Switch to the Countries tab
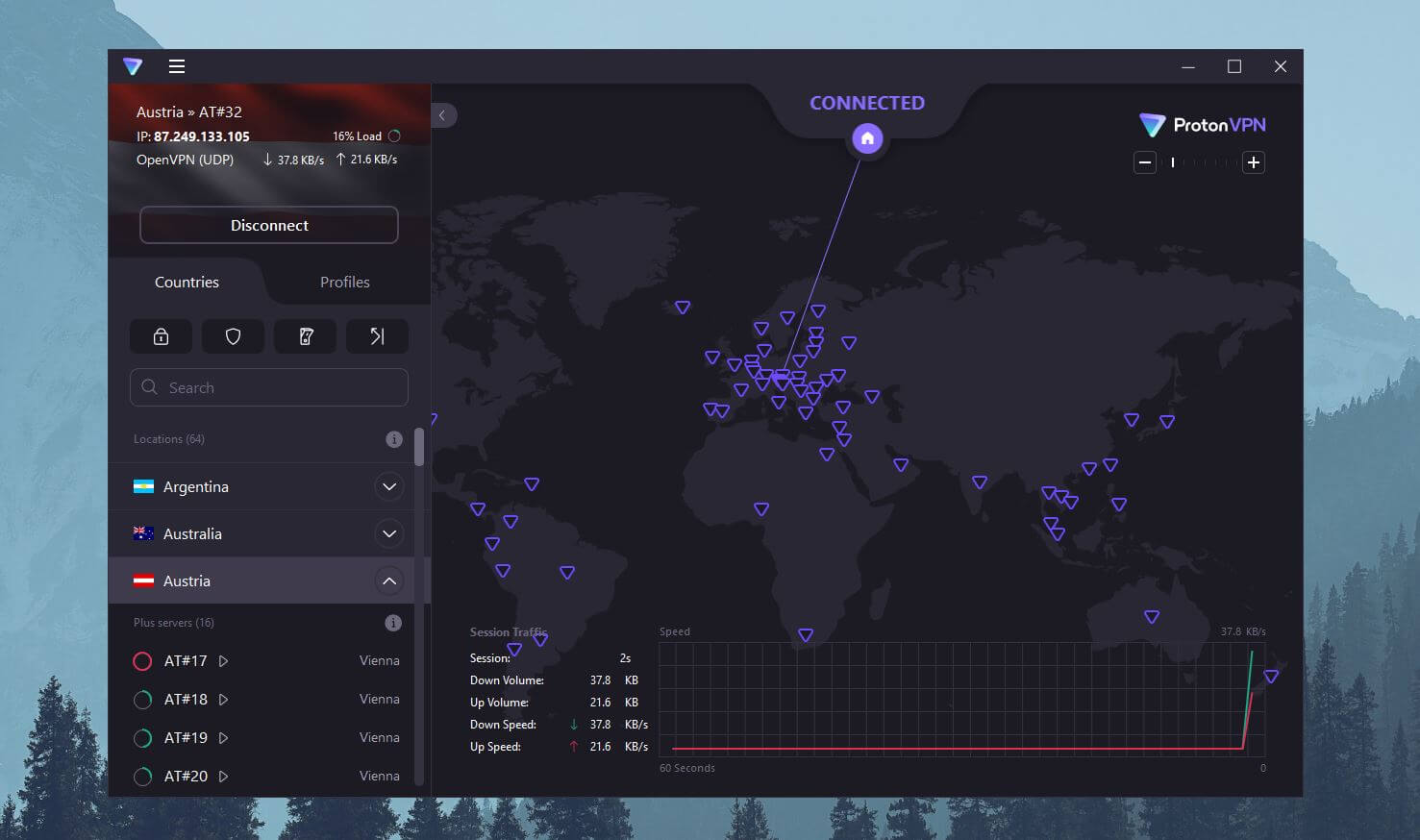Screen dimensions: 1420x840 point(187,282)
